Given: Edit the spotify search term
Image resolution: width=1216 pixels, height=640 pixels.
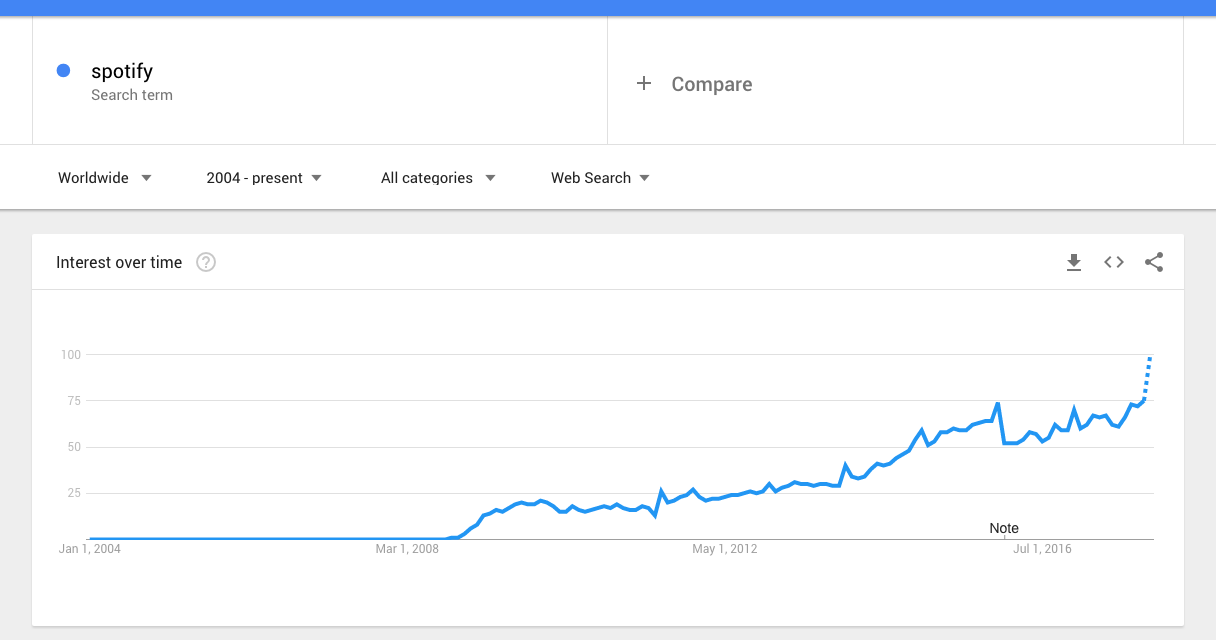Looking at the screenshot, I should click(122, 71).
